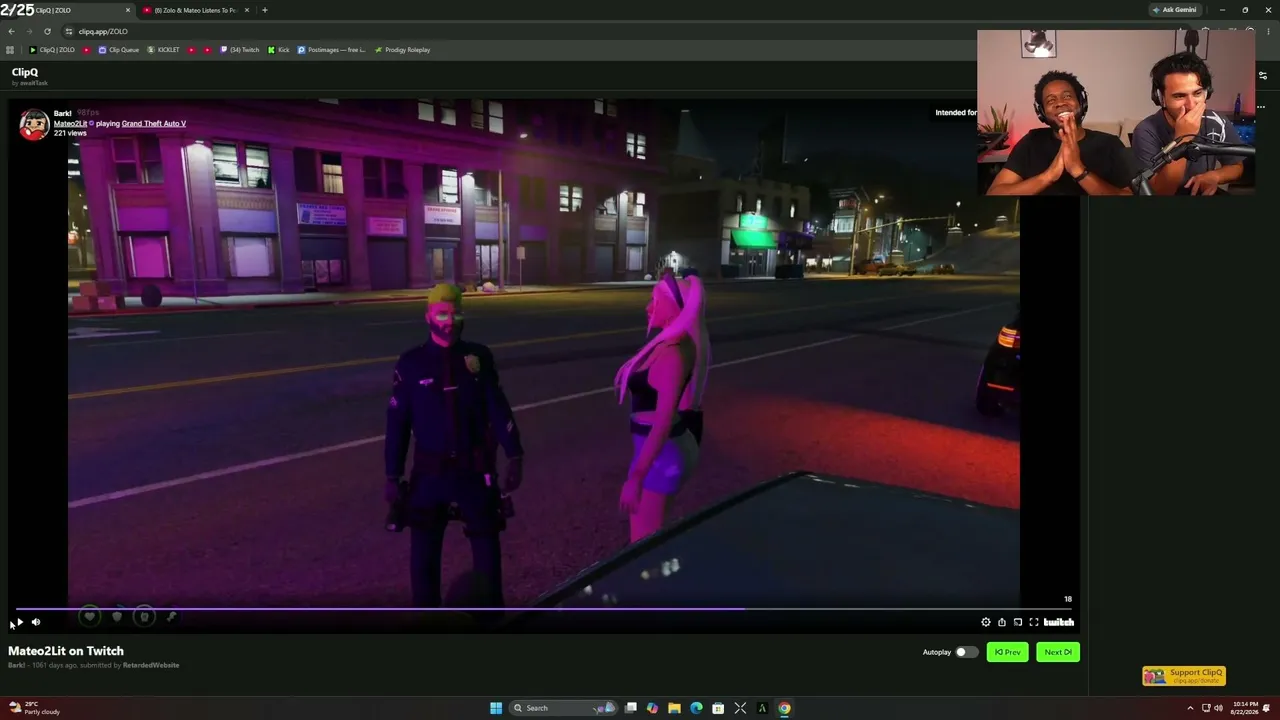Open Task View on the taskbar
The width and height of the screenshot is (1280, 720).
[630, 708]
